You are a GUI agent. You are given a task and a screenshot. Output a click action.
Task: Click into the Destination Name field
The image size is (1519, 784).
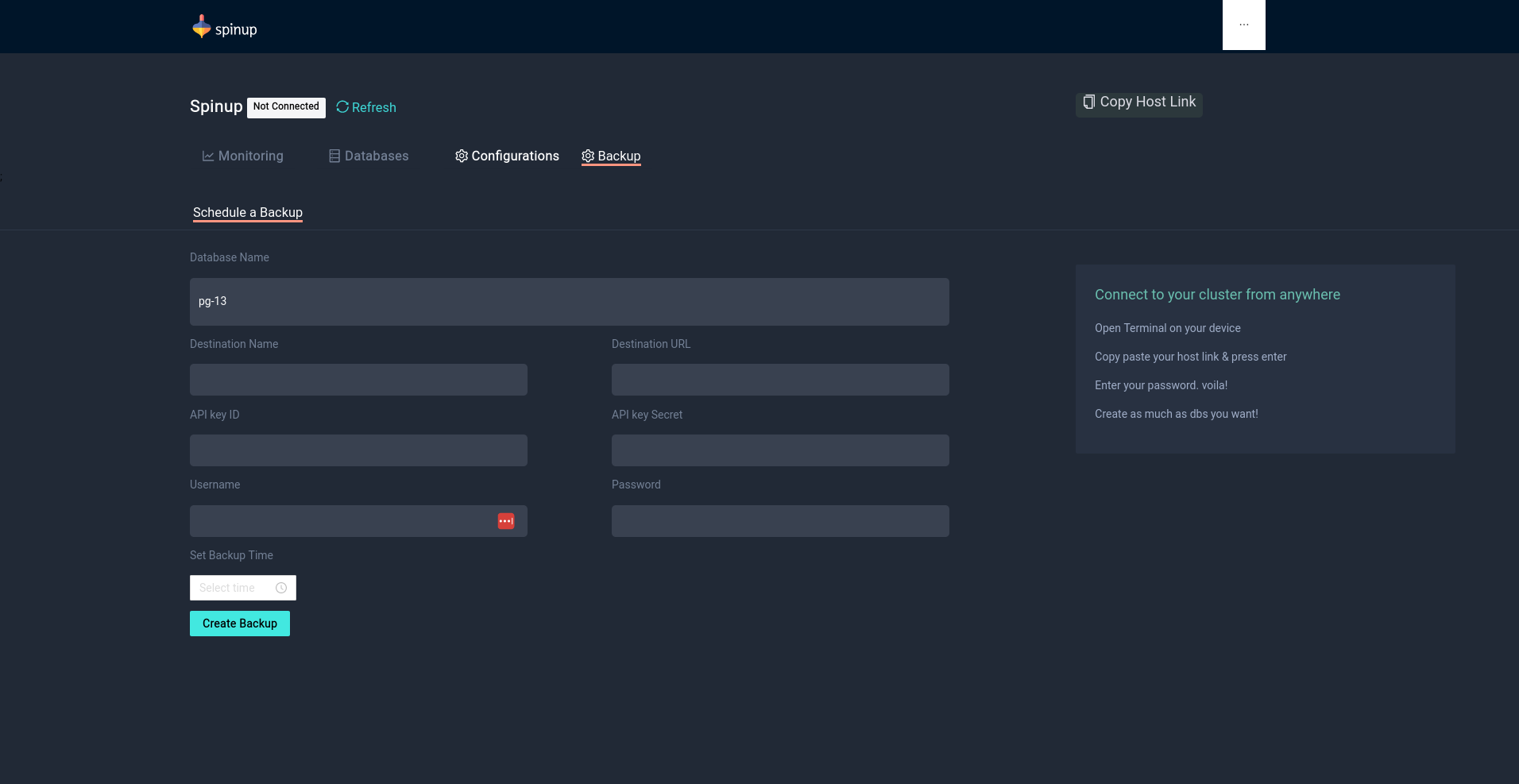tap(358, 380)
